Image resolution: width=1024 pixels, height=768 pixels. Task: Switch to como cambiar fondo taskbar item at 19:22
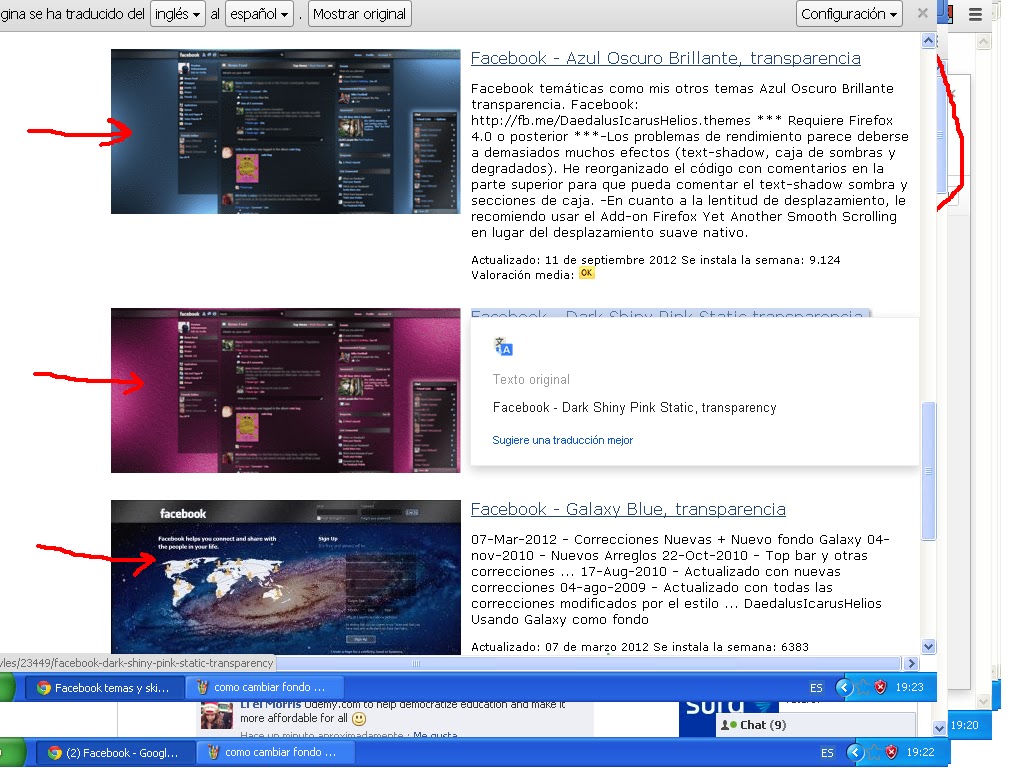[276, 752]
